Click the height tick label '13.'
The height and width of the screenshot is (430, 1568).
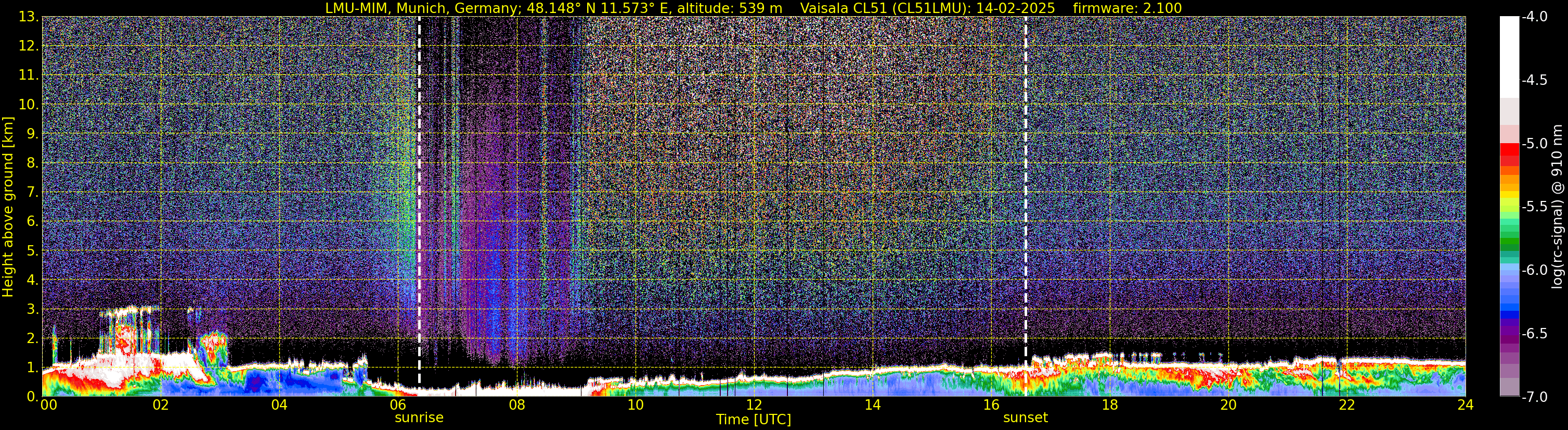tap(28, 17)
